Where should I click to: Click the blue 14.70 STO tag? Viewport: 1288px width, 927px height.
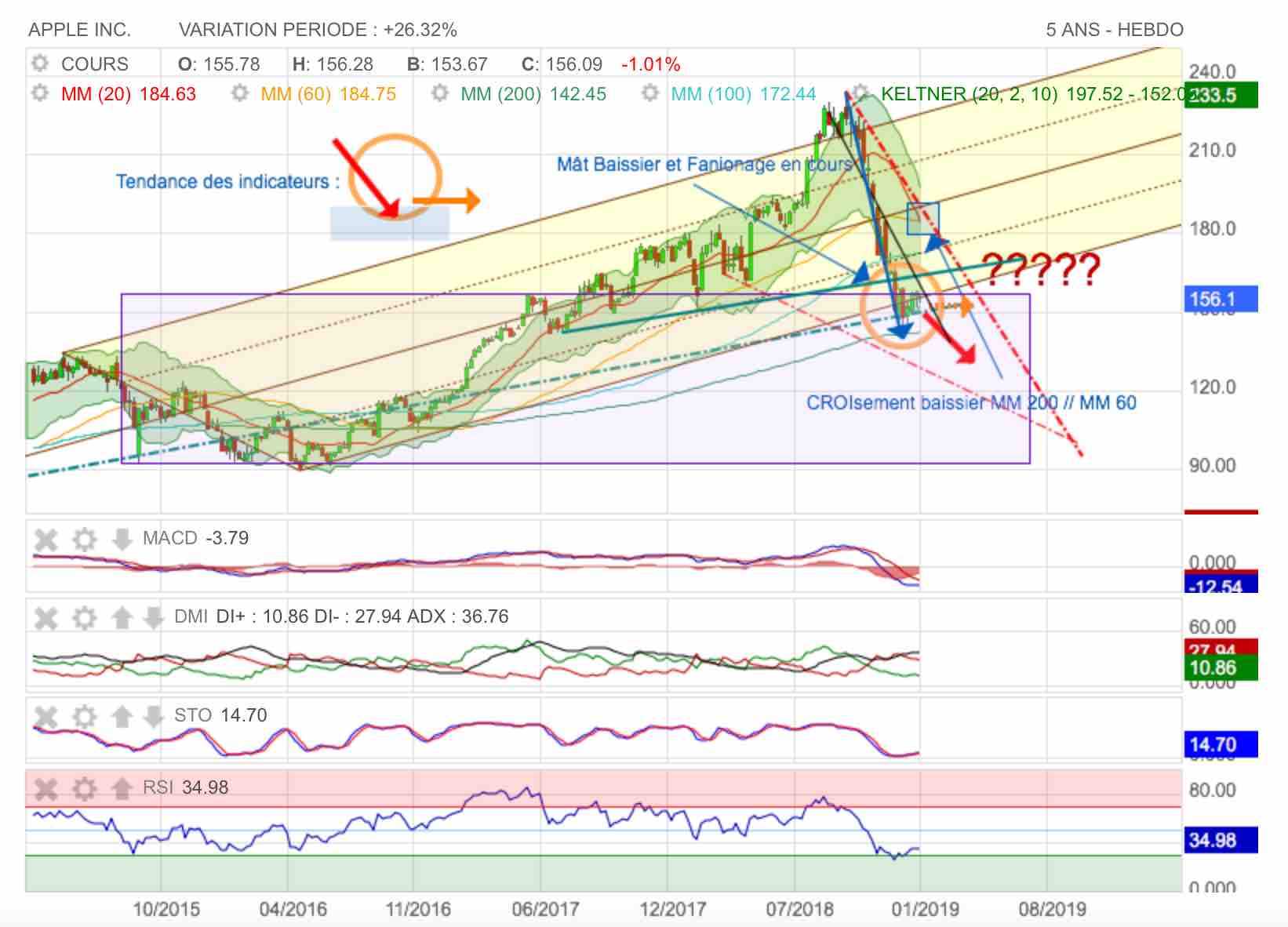[1221, 744]
